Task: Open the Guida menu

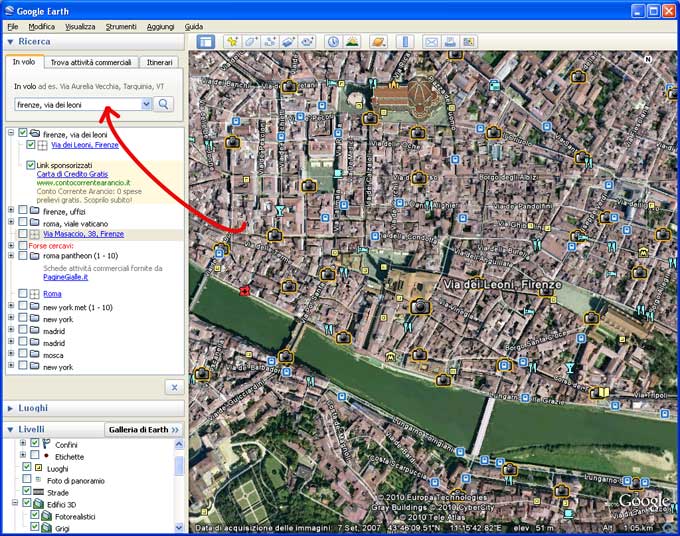Action: (194, 27)
